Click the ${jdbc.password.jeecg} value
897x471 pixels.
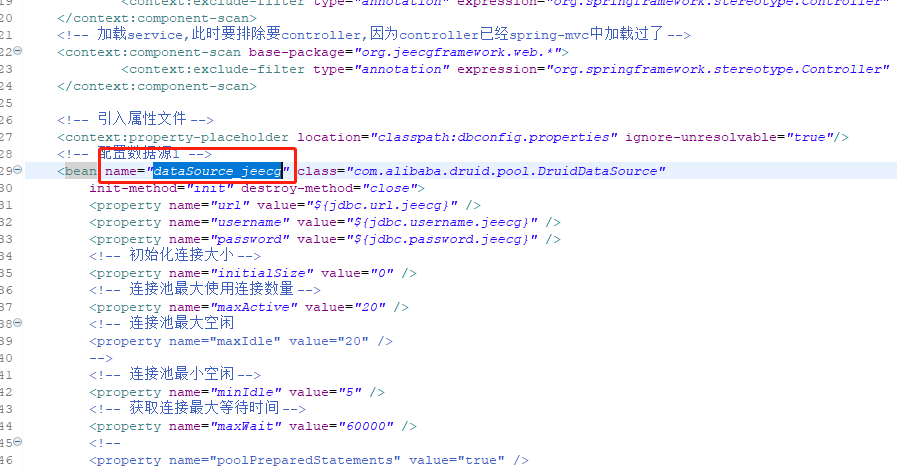click(x=442, y=239)
